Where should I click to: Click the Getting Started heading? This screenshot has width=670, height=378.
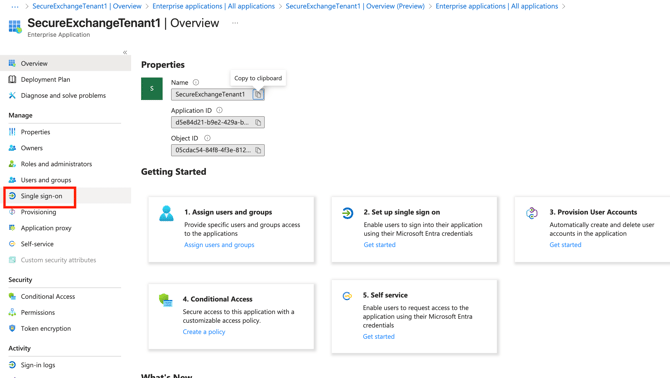click(173, 172)
